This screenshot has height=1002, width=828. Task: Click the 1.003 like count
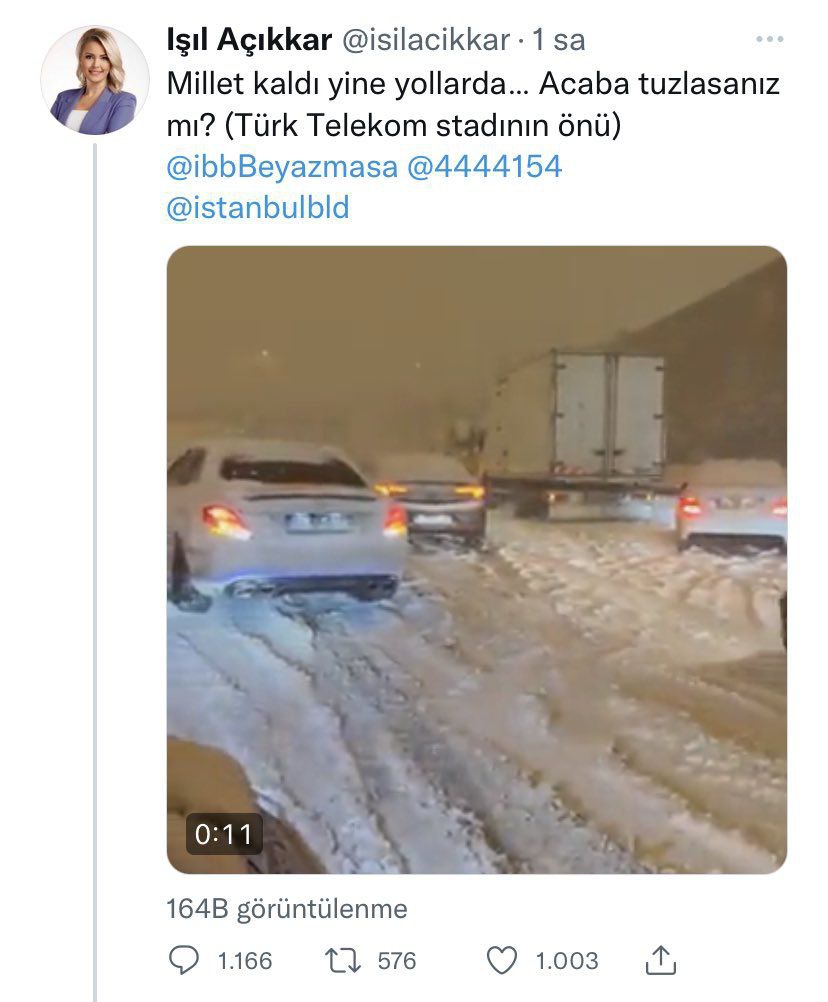pos(566,961)
